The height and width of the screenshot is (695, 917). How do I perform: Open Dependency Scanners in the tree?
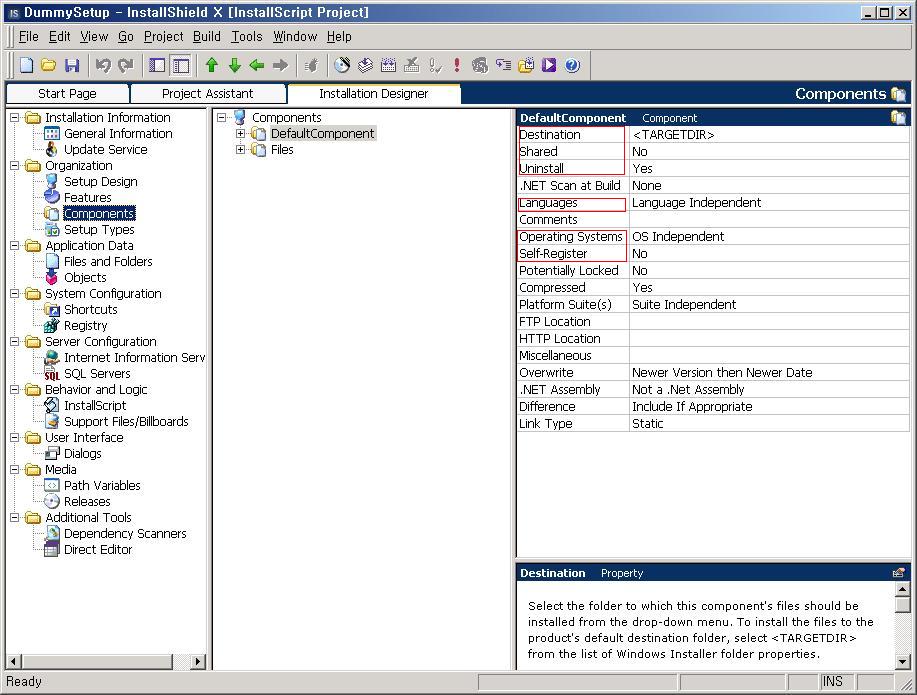point(125,534)
